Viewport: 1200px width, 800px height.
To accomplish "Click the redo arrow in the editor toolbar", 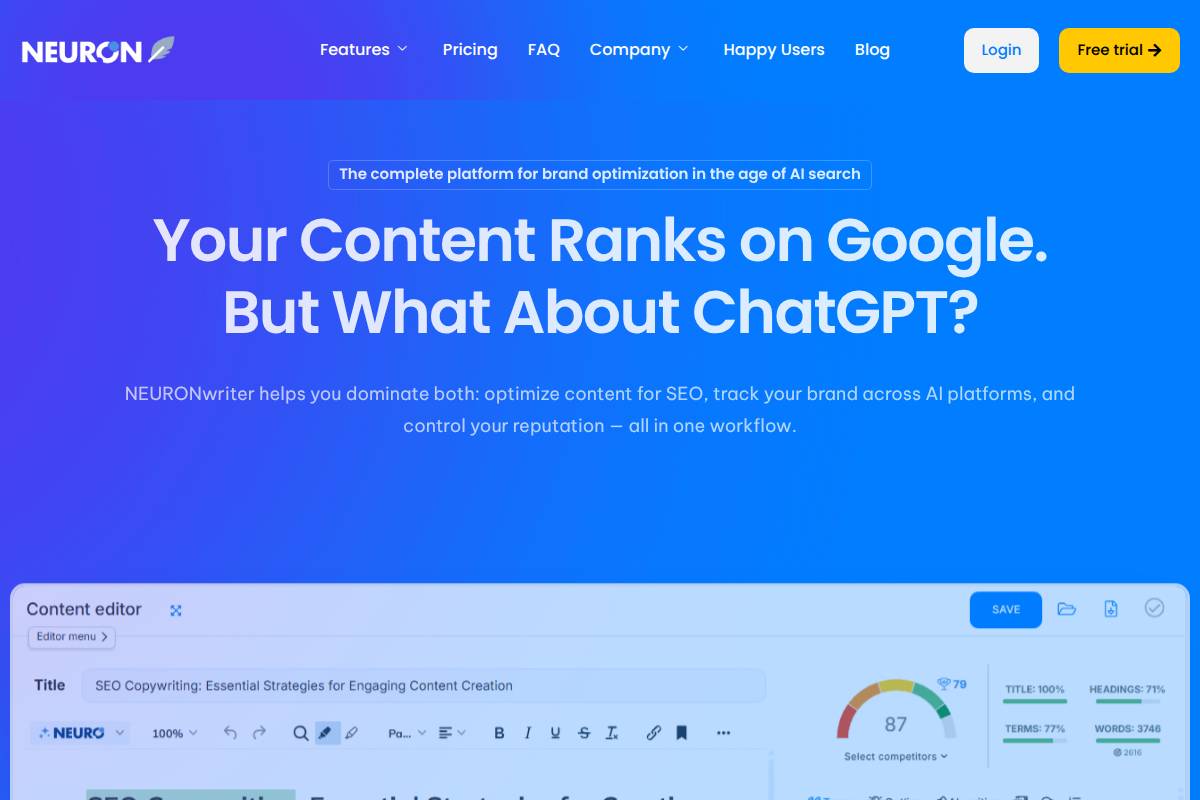I will point(260,733).
